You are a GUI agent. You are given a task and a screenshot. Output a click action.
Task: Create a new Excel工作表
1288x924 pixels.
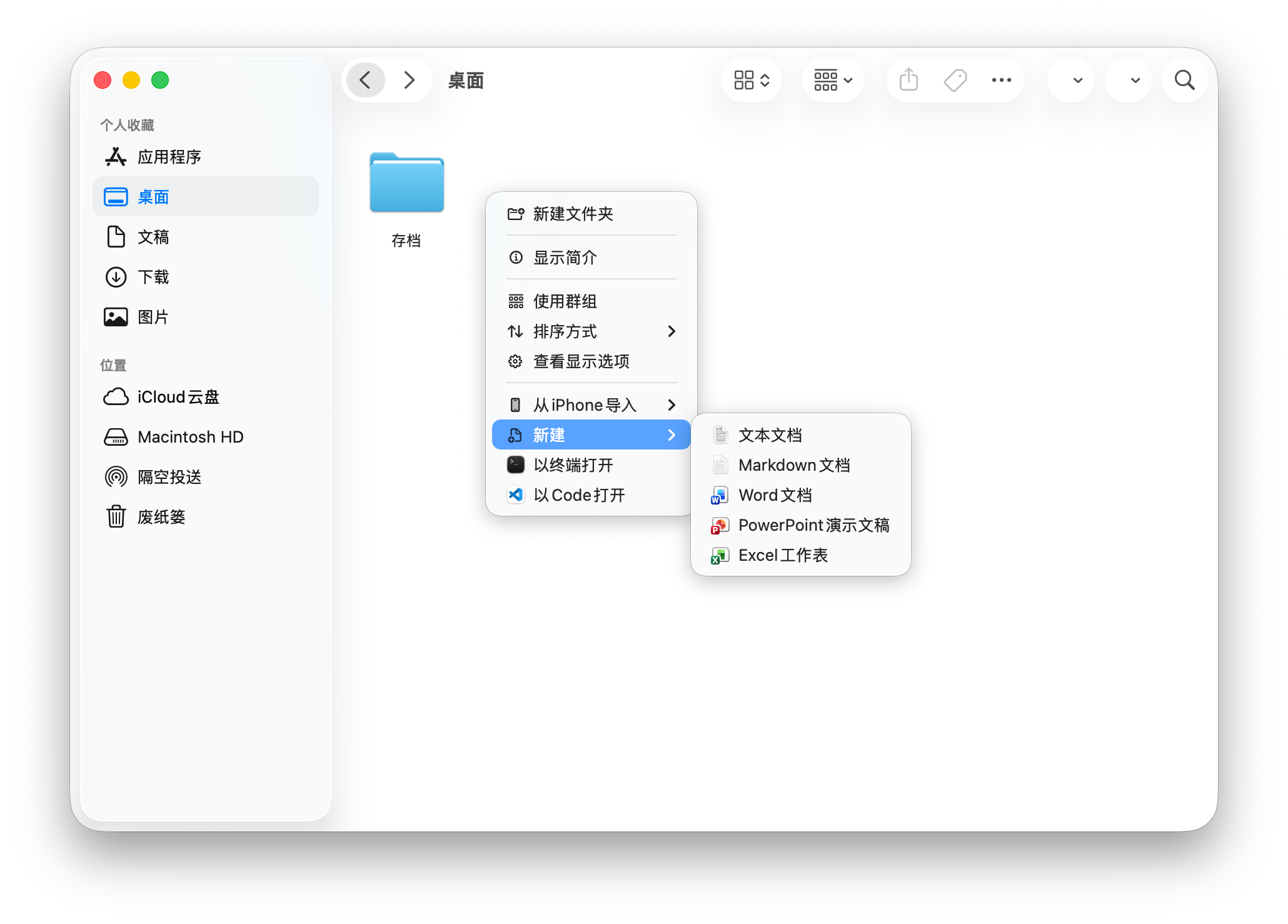click(801, 555)
